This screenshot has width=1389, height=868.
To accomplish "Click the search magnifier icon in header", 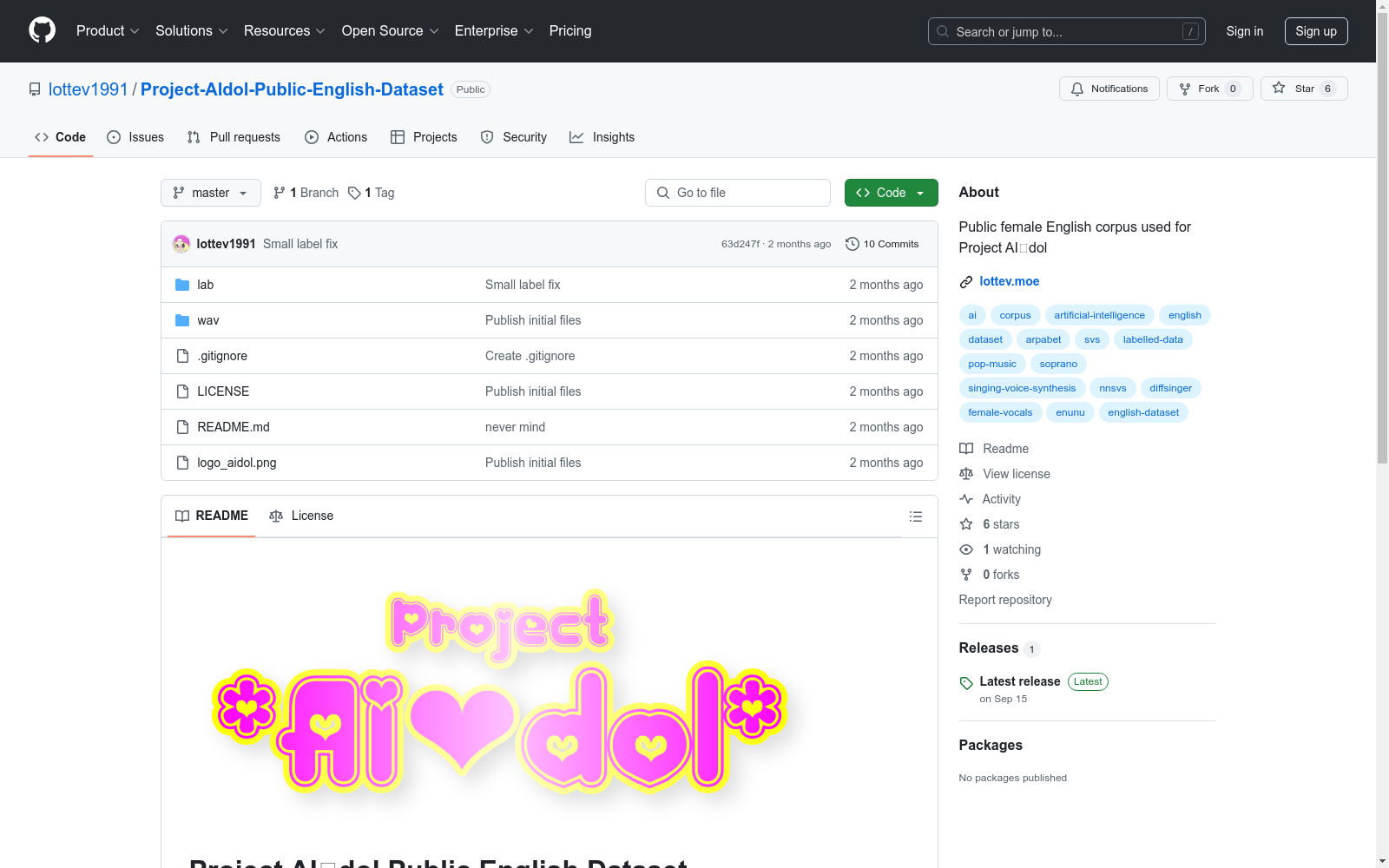I will click(943, 31).
